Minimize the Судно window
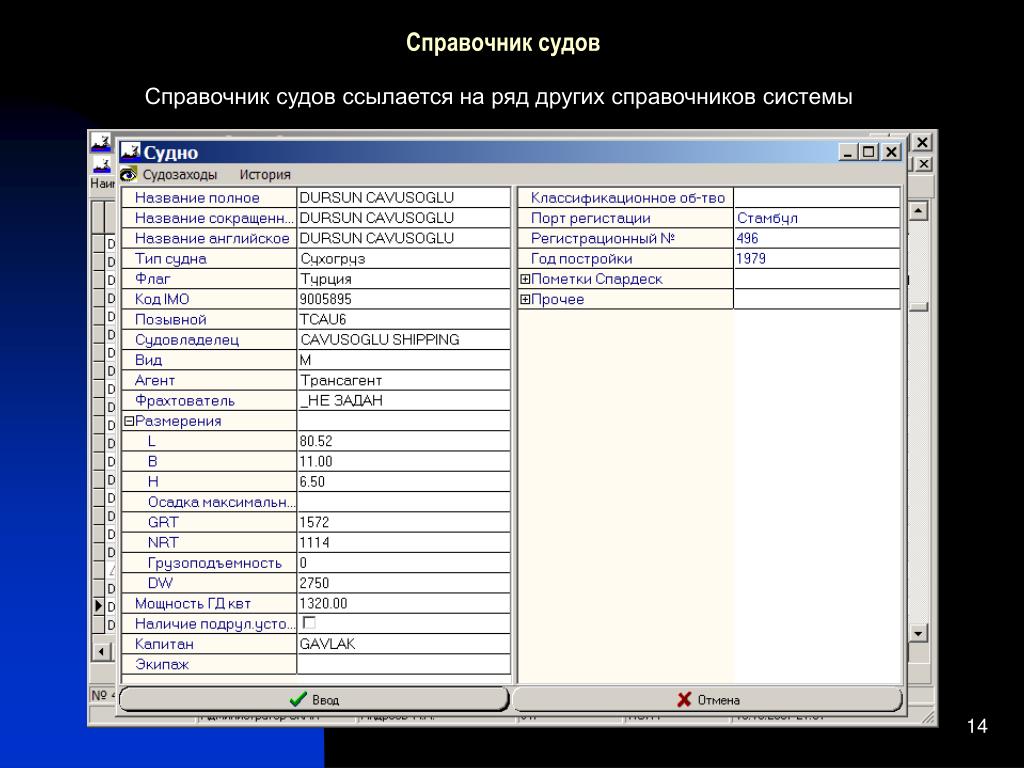Screen dimensions: 1024x768 [x=848, y=152]
